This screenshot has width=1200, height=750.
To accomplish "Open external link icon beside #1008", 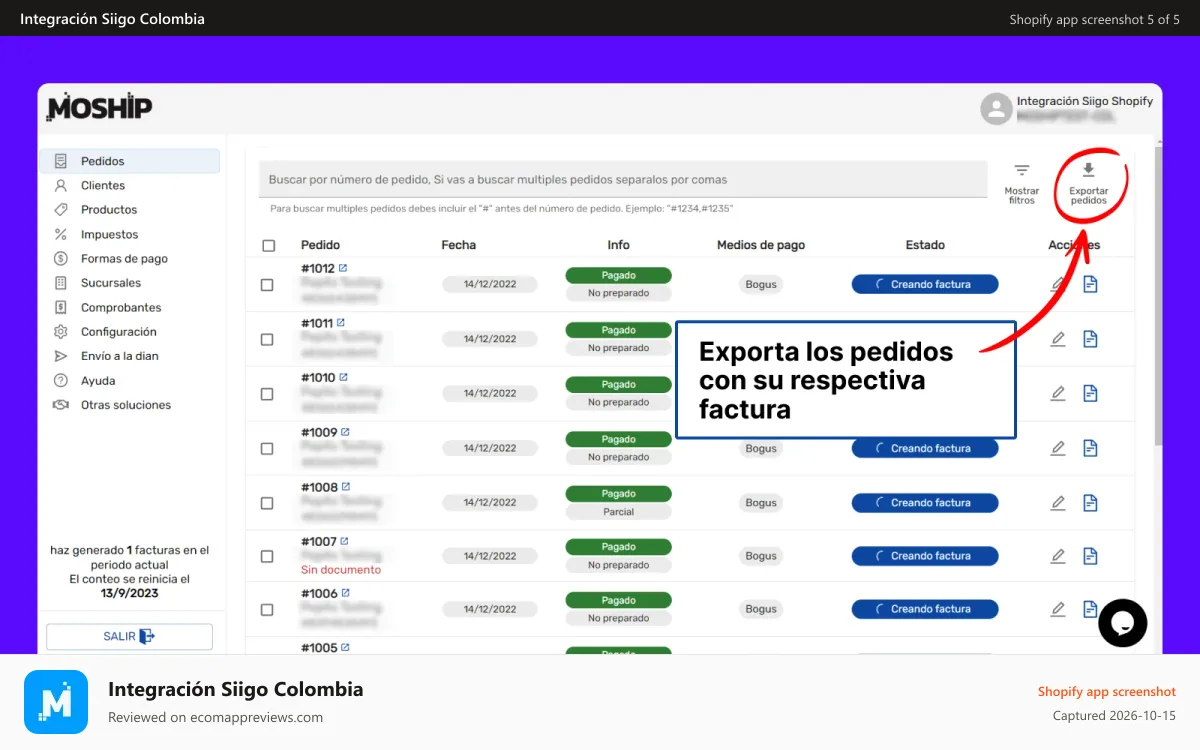I will pos(346,487).
